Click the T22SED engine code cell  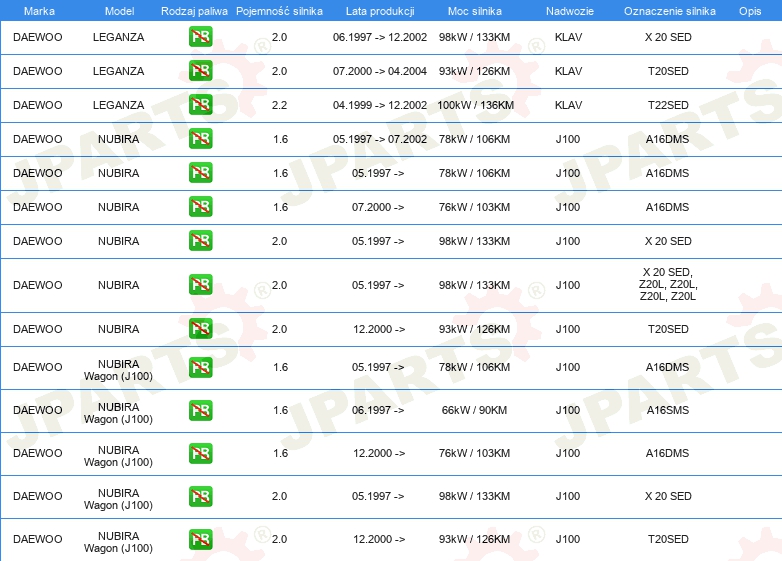(667, 105)
